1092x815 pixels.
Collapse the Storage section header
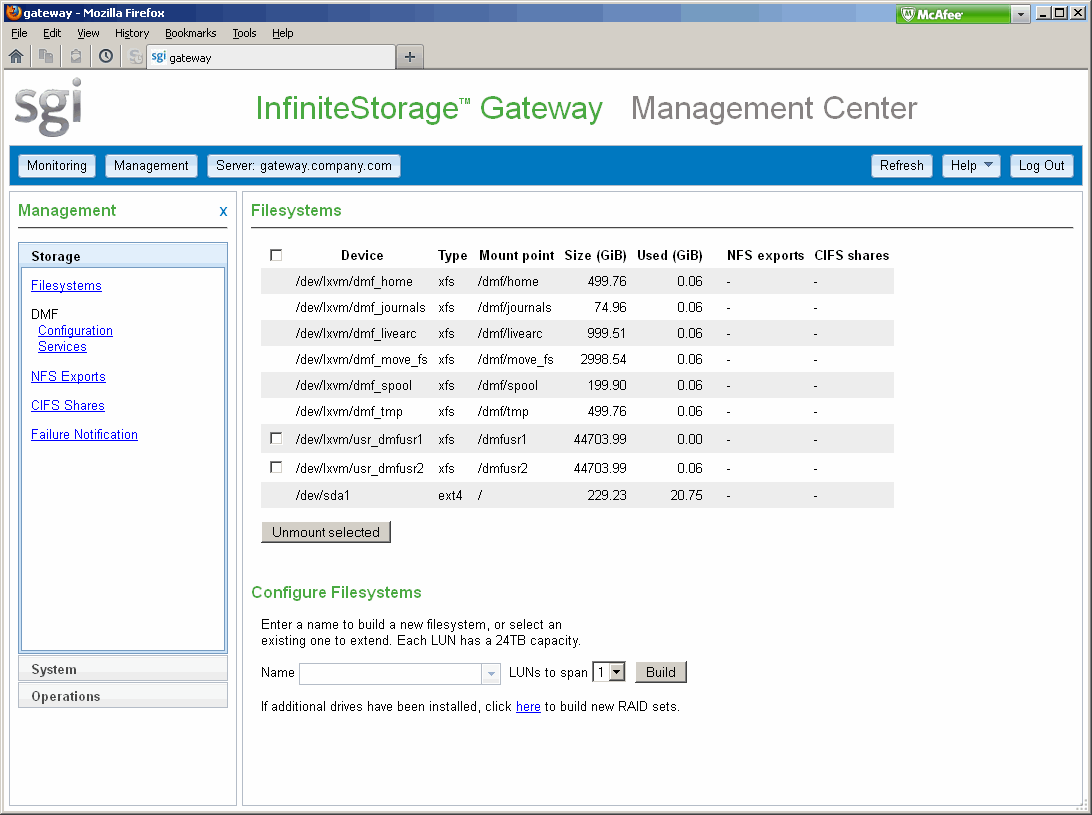123,256
